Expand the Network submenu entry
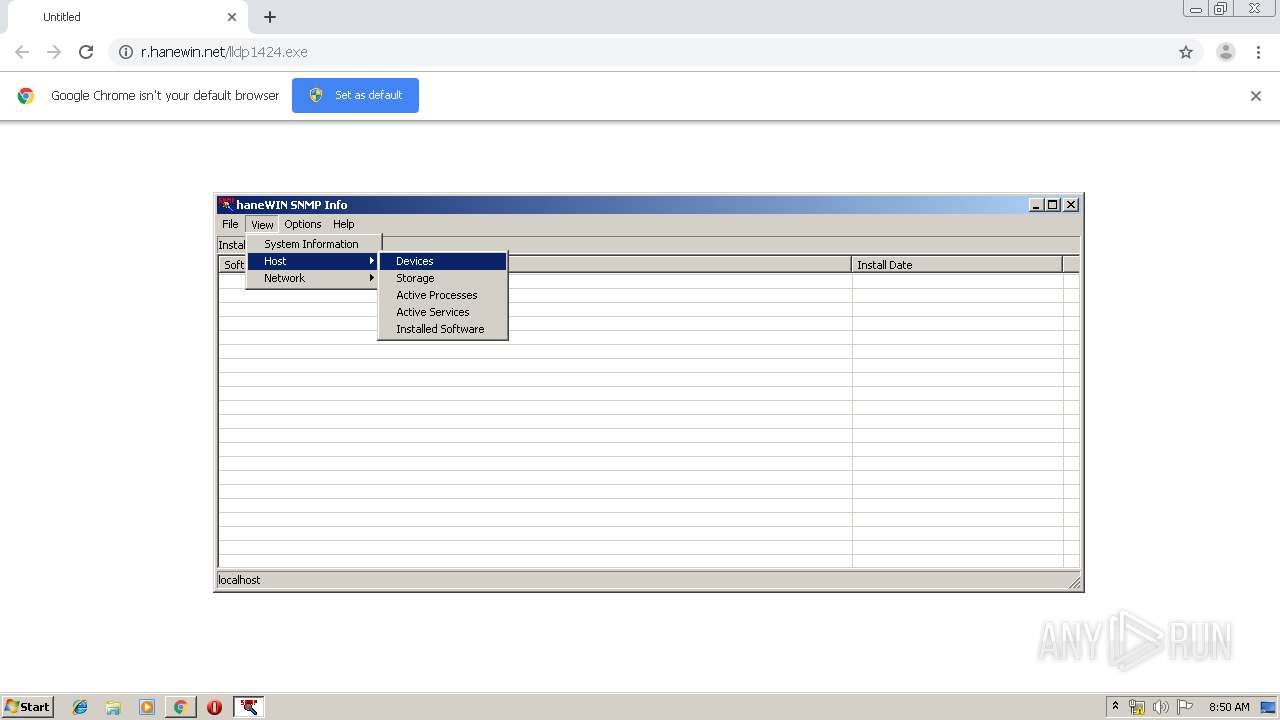1280x720 pixels. (312, 278)
